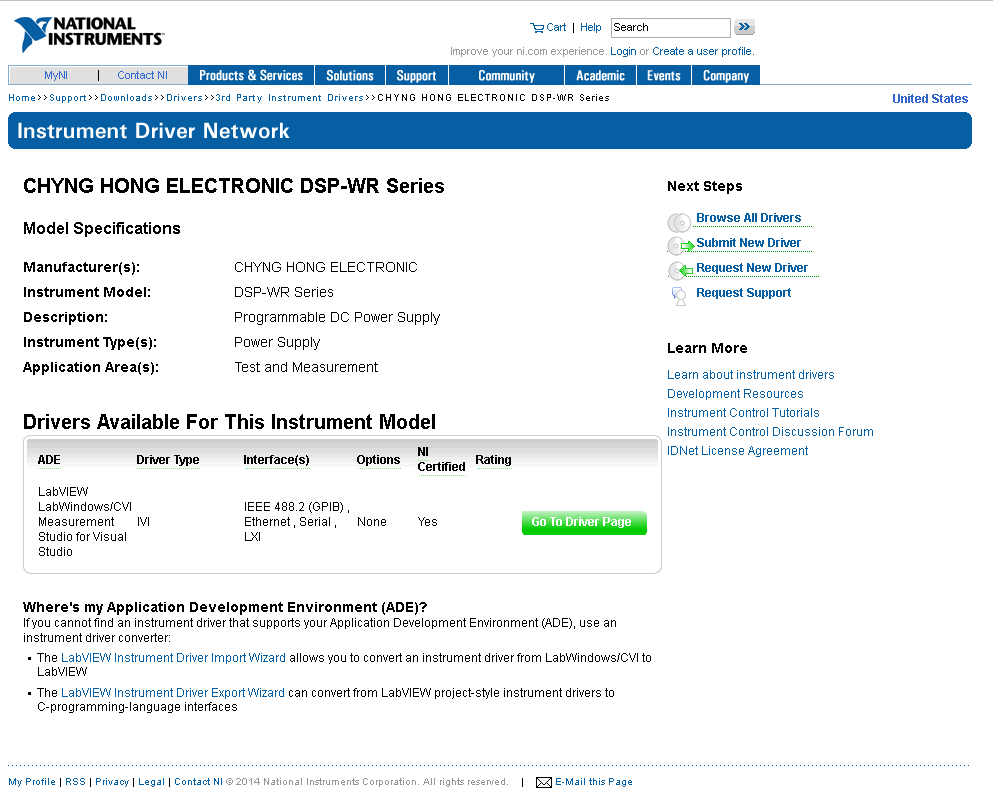Open the Events menu
The height and width of the screenshot is (806, 993).
click(663, 75)
